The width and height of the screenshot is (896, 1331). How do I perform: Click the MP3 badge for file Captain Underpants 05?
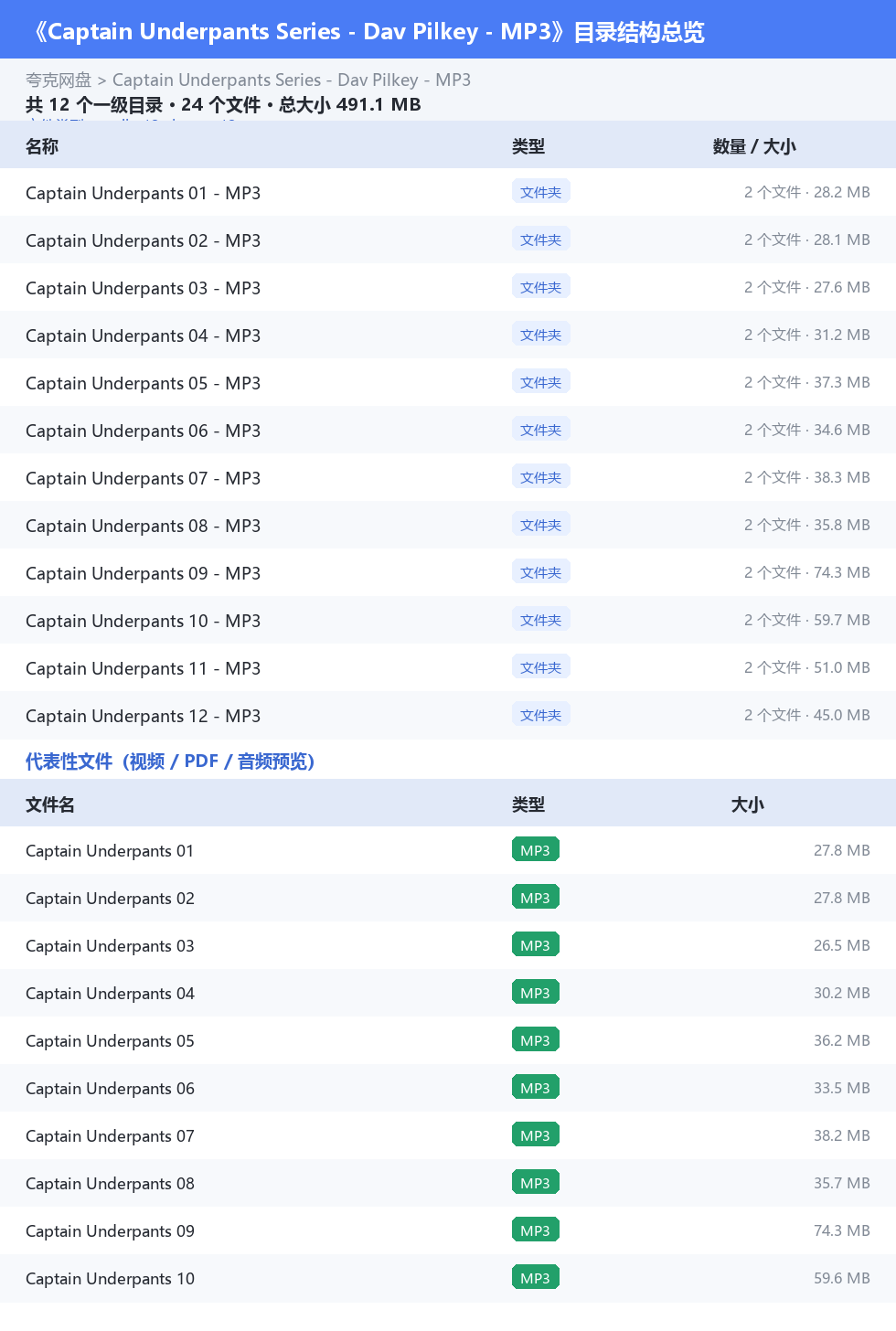click(x=536, y=1040)
